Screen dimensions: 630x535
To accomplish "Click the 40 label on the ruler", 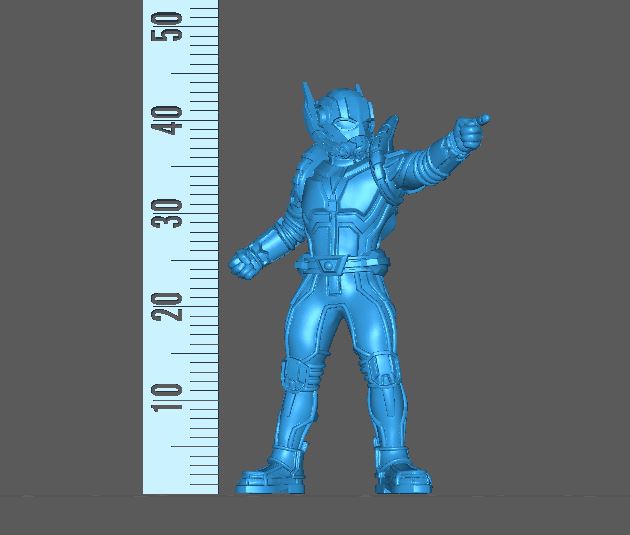I will [x=172, y=120].
